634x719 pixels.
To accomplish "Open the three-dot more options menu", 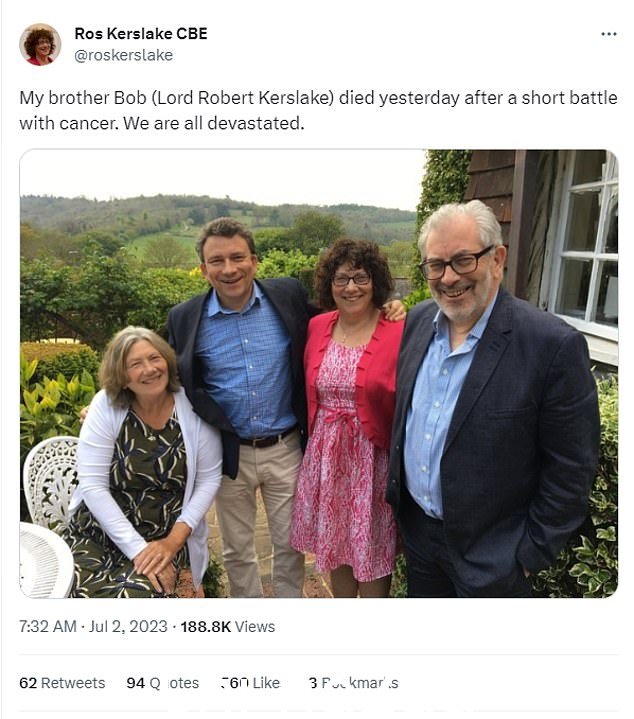I will pyautogui.click(x=608, y=34).
